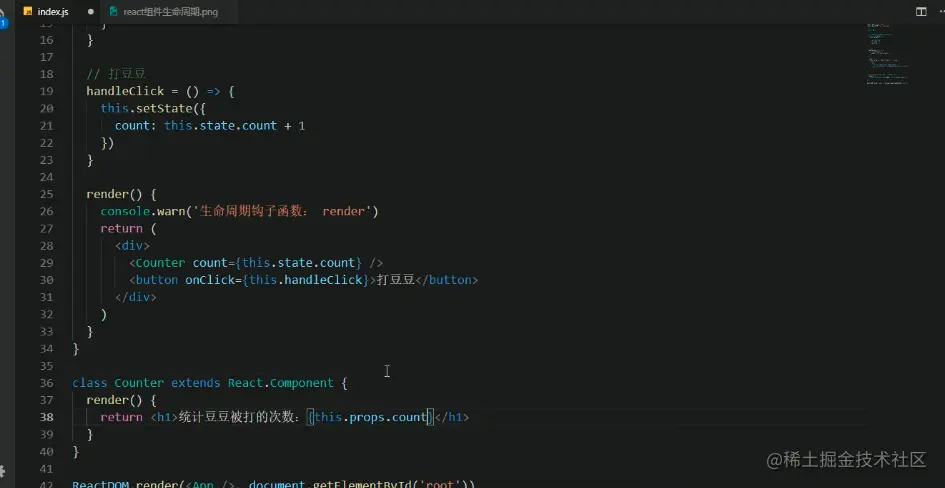945x488 pixels.
Task: Click 'return (' on line 27
Action: [x=128, y=228]
